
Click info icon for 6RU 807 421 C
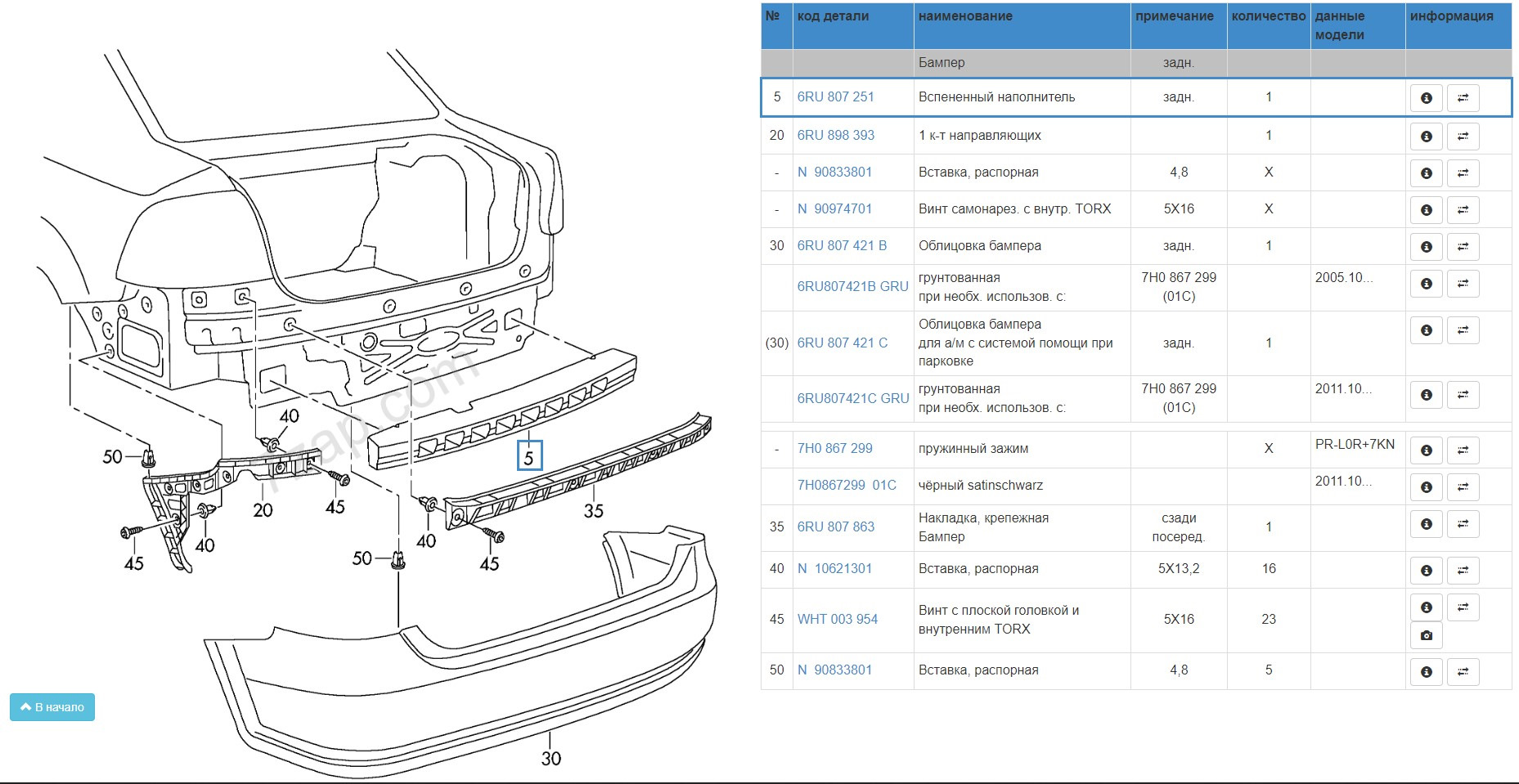click(1426, 330)
